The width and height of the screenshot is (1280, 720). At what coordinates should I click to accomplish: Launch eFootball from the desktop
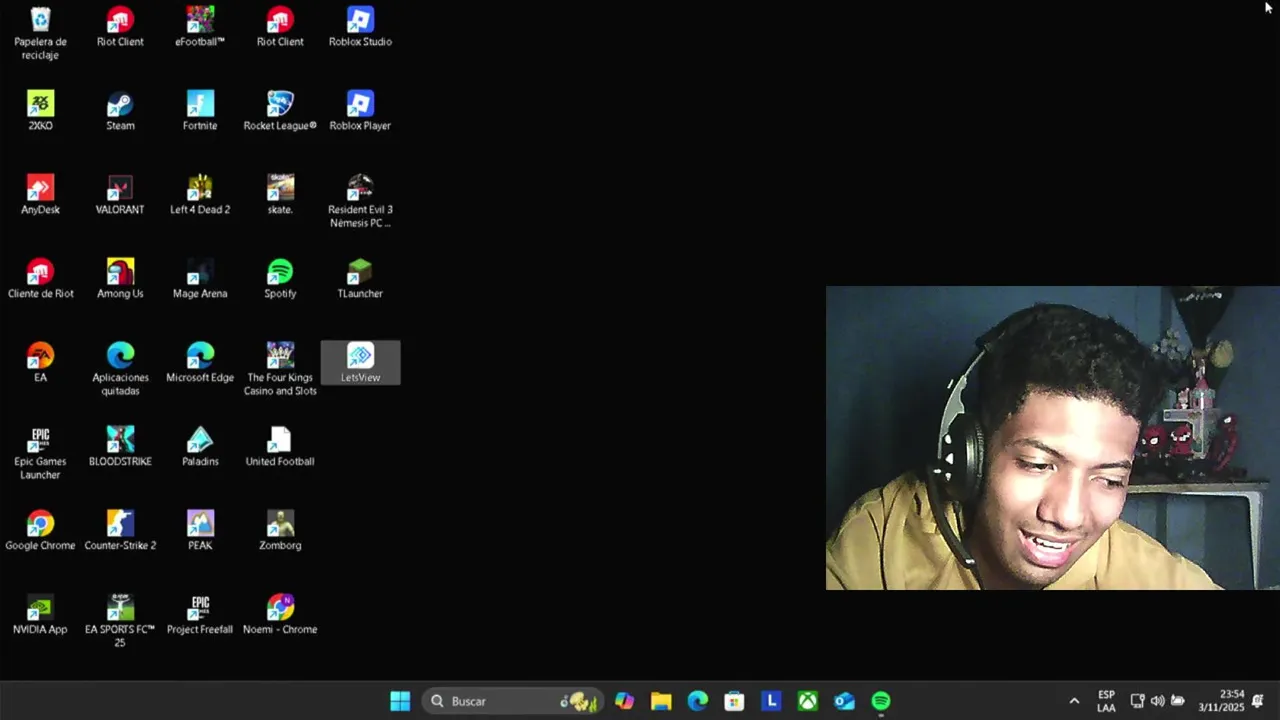200,27
